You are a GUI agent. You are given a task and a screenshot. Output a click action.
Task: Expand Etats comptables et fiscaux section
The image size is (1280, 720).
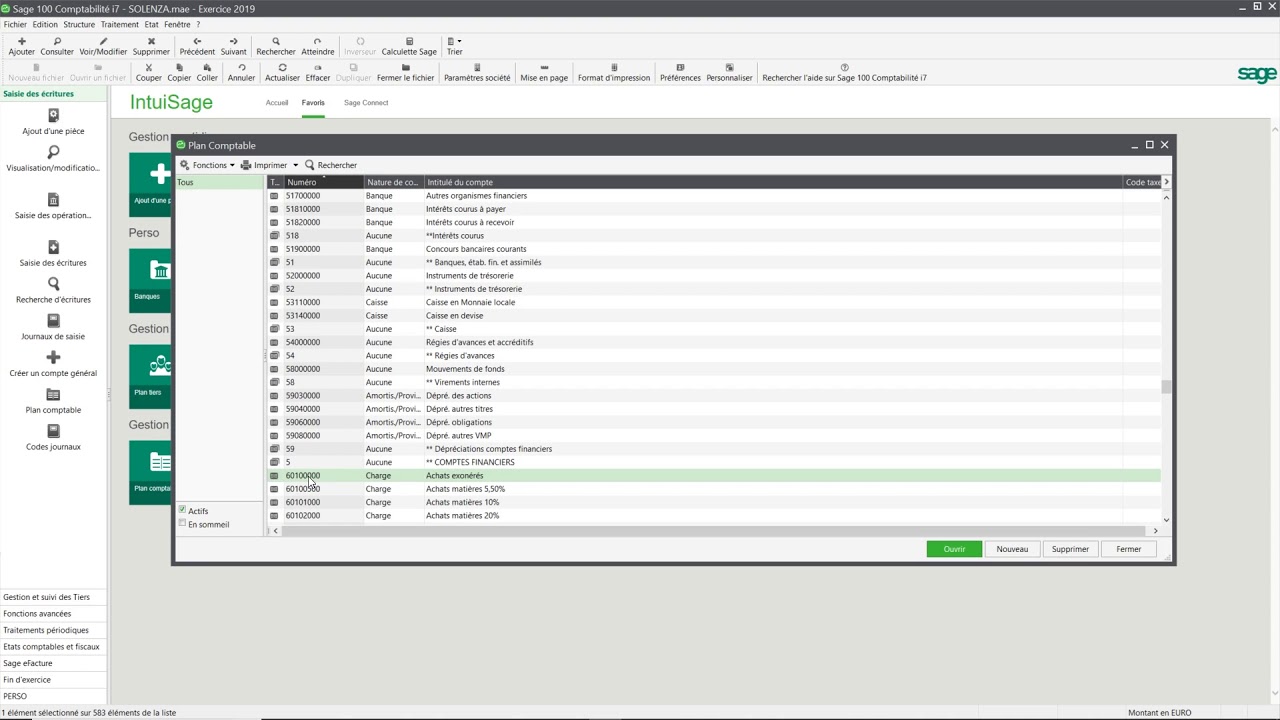pos(51,646)
